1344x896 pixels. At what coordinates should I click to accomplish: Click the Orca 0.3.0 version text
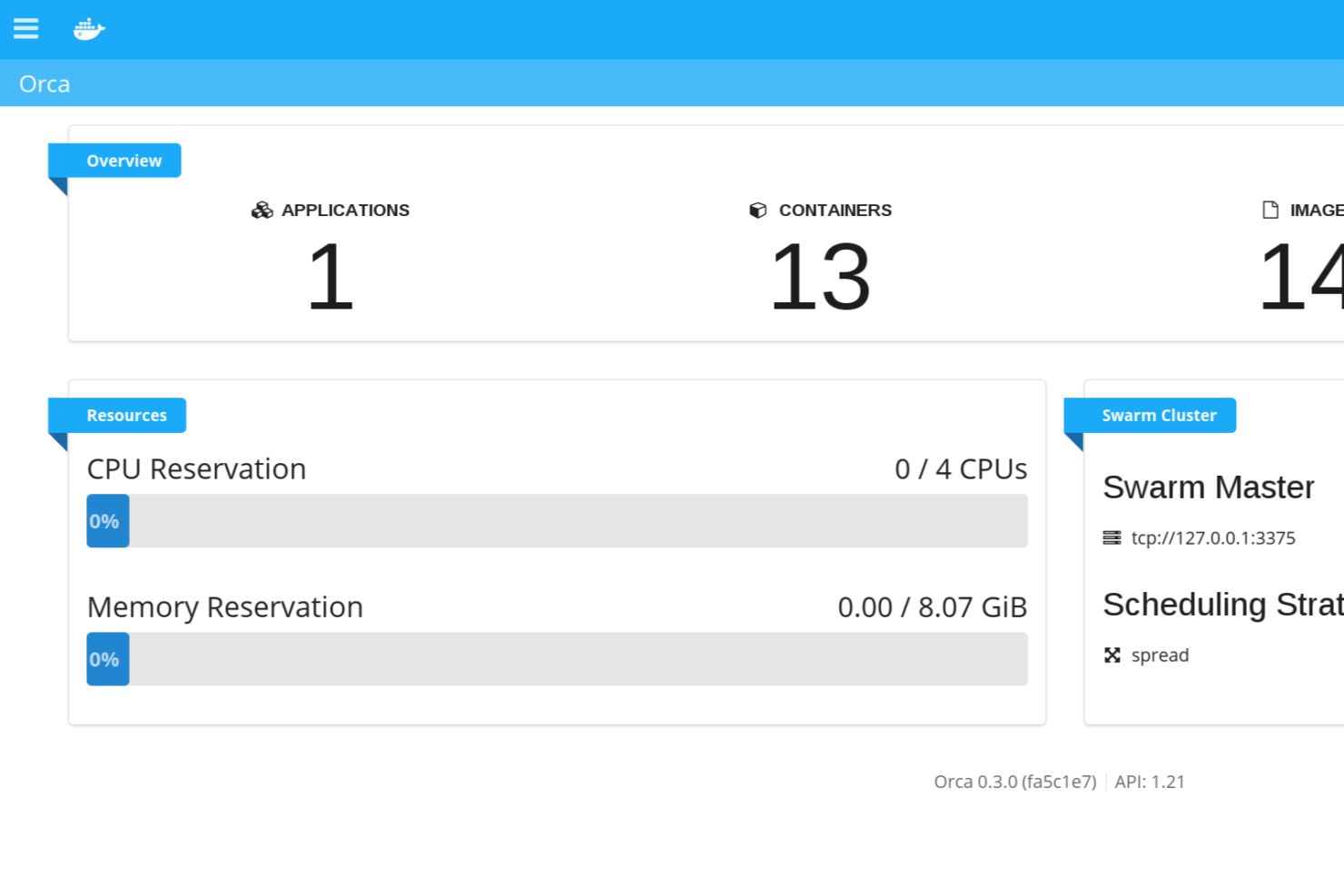point(1014,782)
